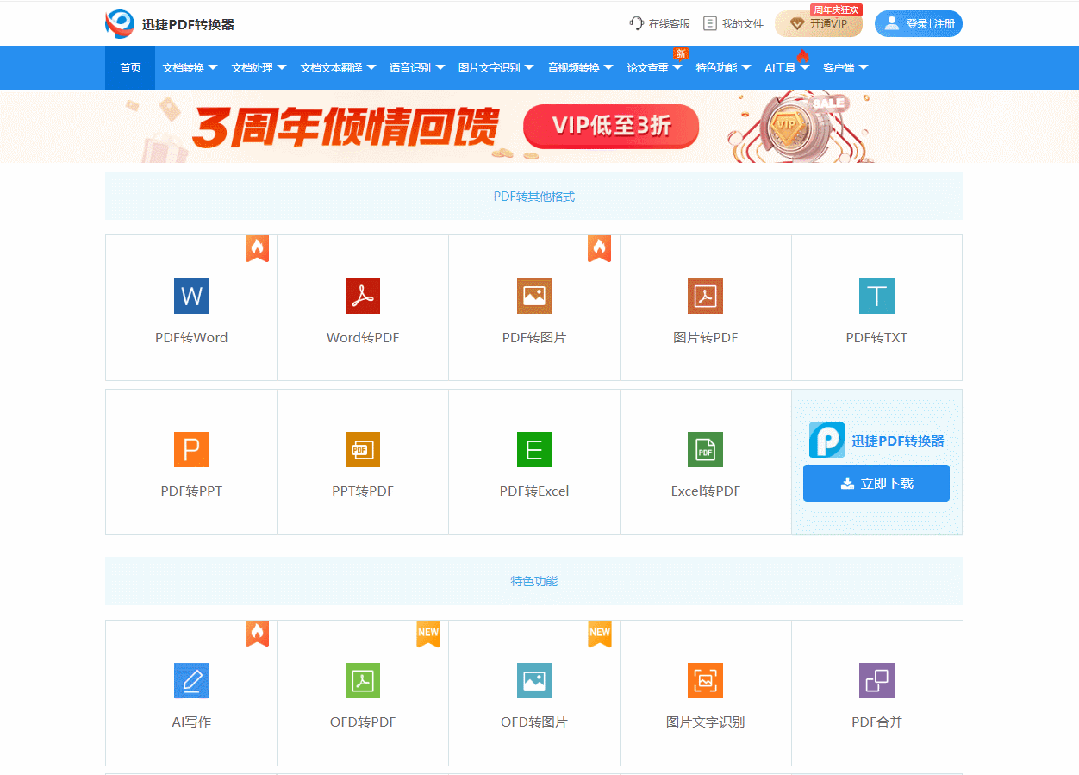
Task: Open the PDF合并 merge tool
Action: click(x=877, y=692)
